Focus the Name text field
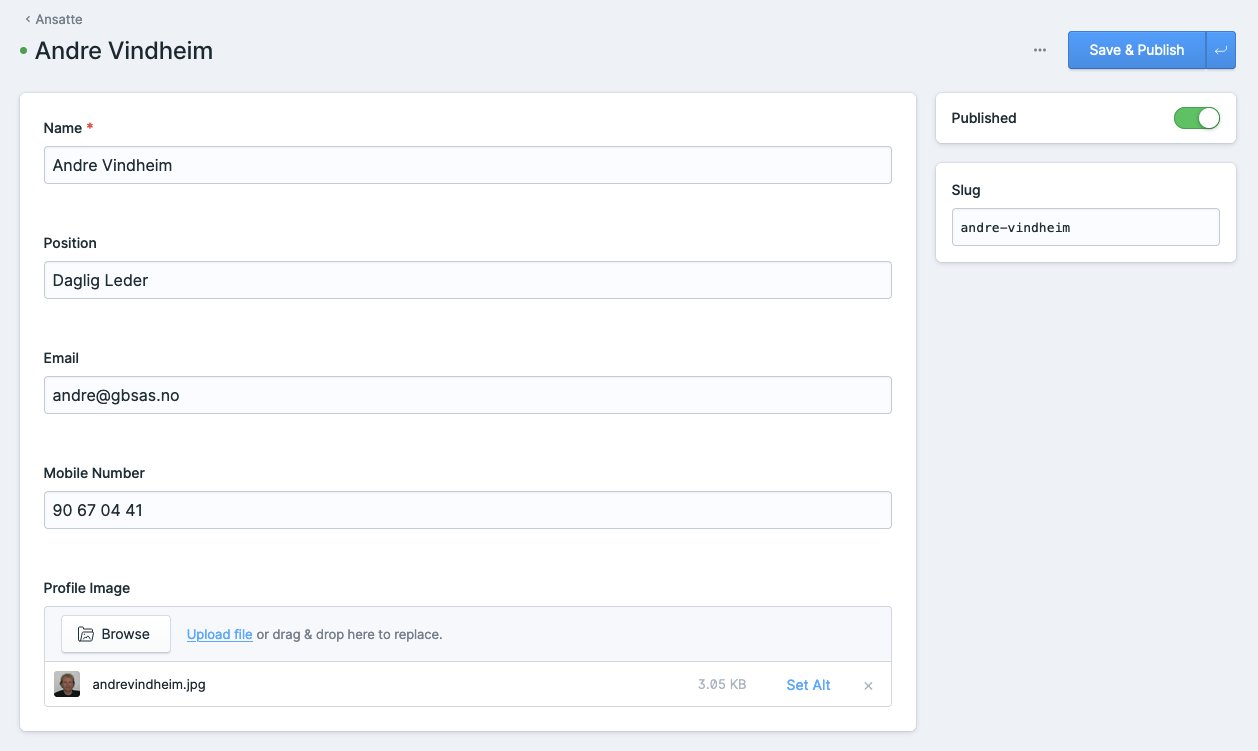 click(467, 165)
